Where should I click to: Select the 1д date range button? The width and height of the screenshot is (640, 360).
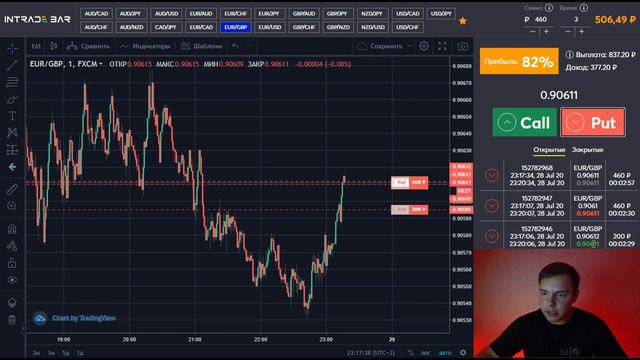coord(80,353)
